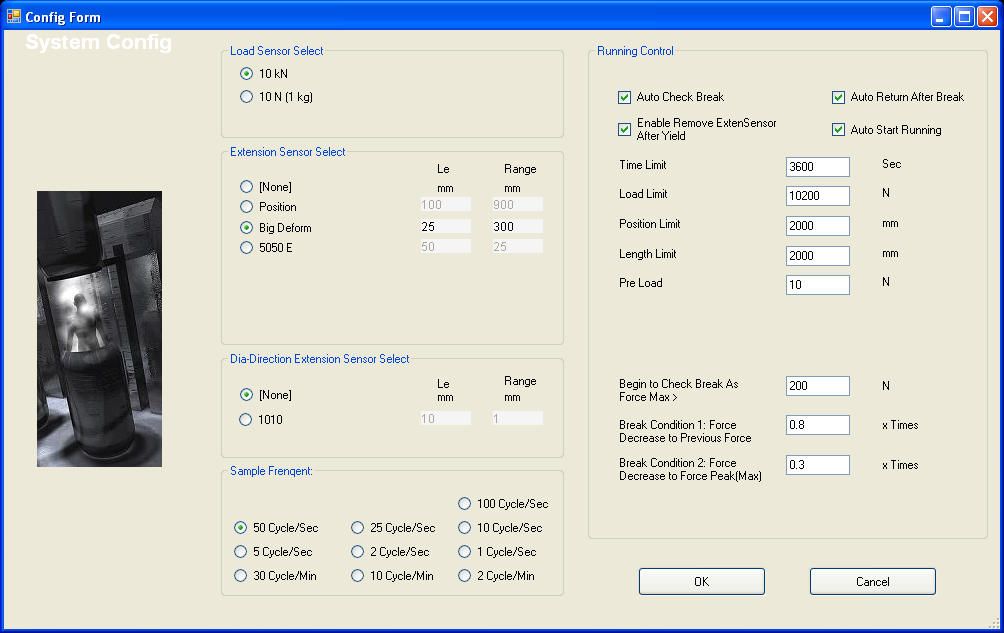
Task: Toggle Enable Remove ExtenSensor After Yield
Action: tap(625, 129)
